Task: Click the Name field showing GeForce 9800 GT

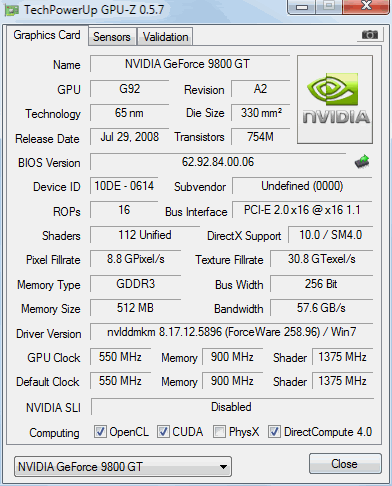Action: click(x=190, y=64)
